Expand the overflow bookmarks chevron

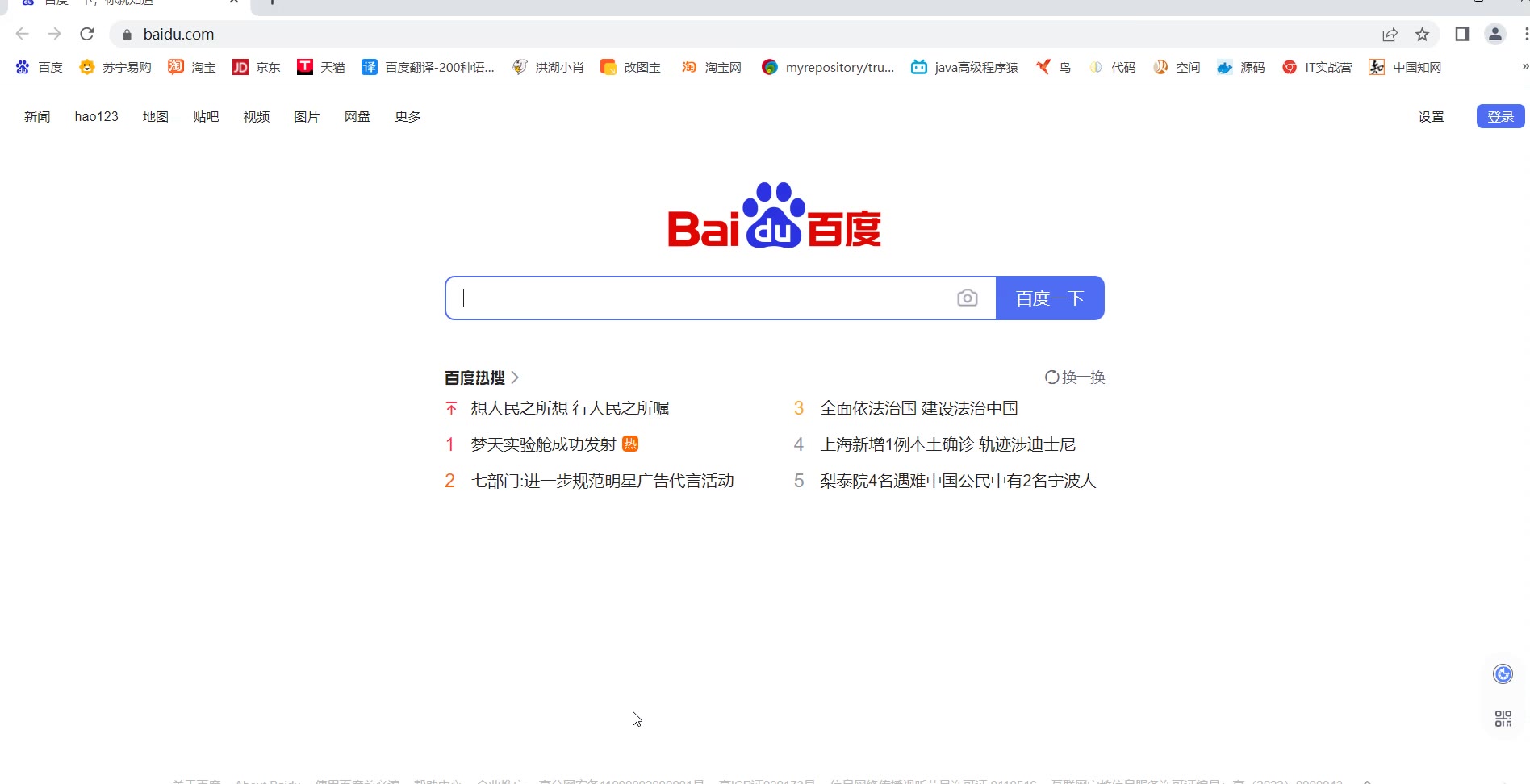(1524, 67)
